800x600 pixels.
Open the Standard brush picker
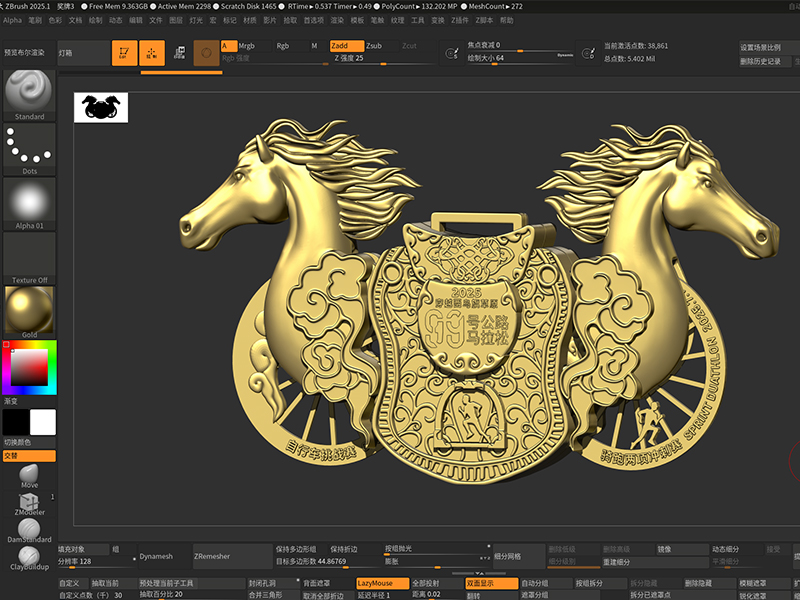pos(29,95)
